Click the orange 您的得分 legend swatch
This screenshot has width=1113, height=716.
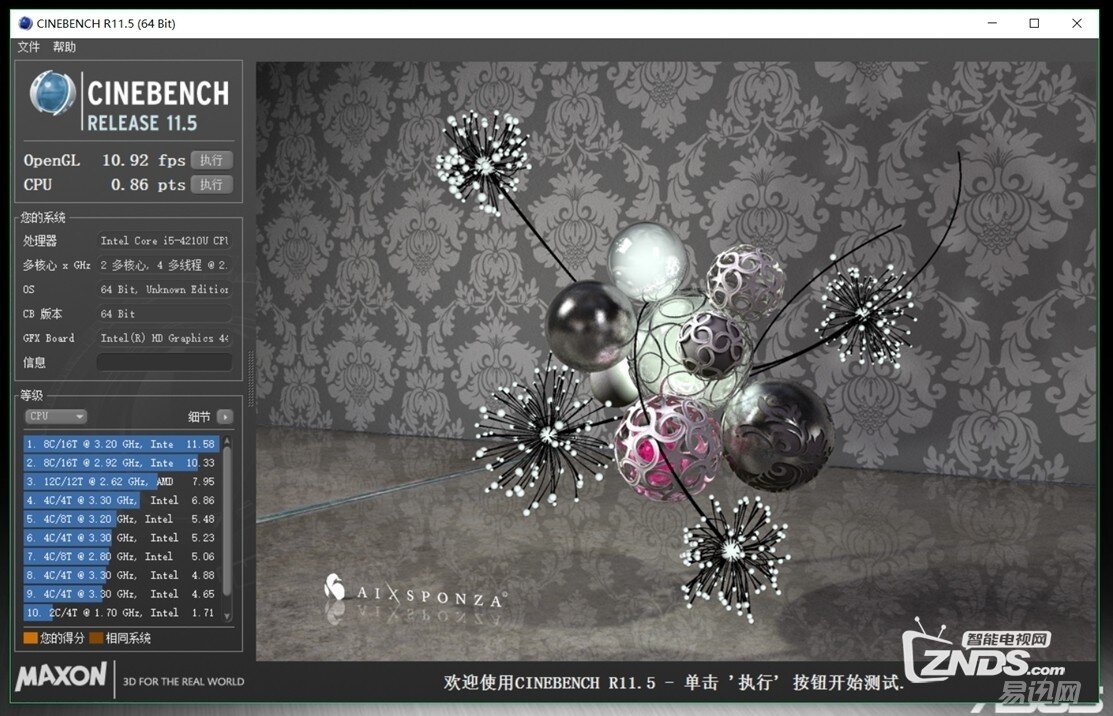[x=31, y=638]
